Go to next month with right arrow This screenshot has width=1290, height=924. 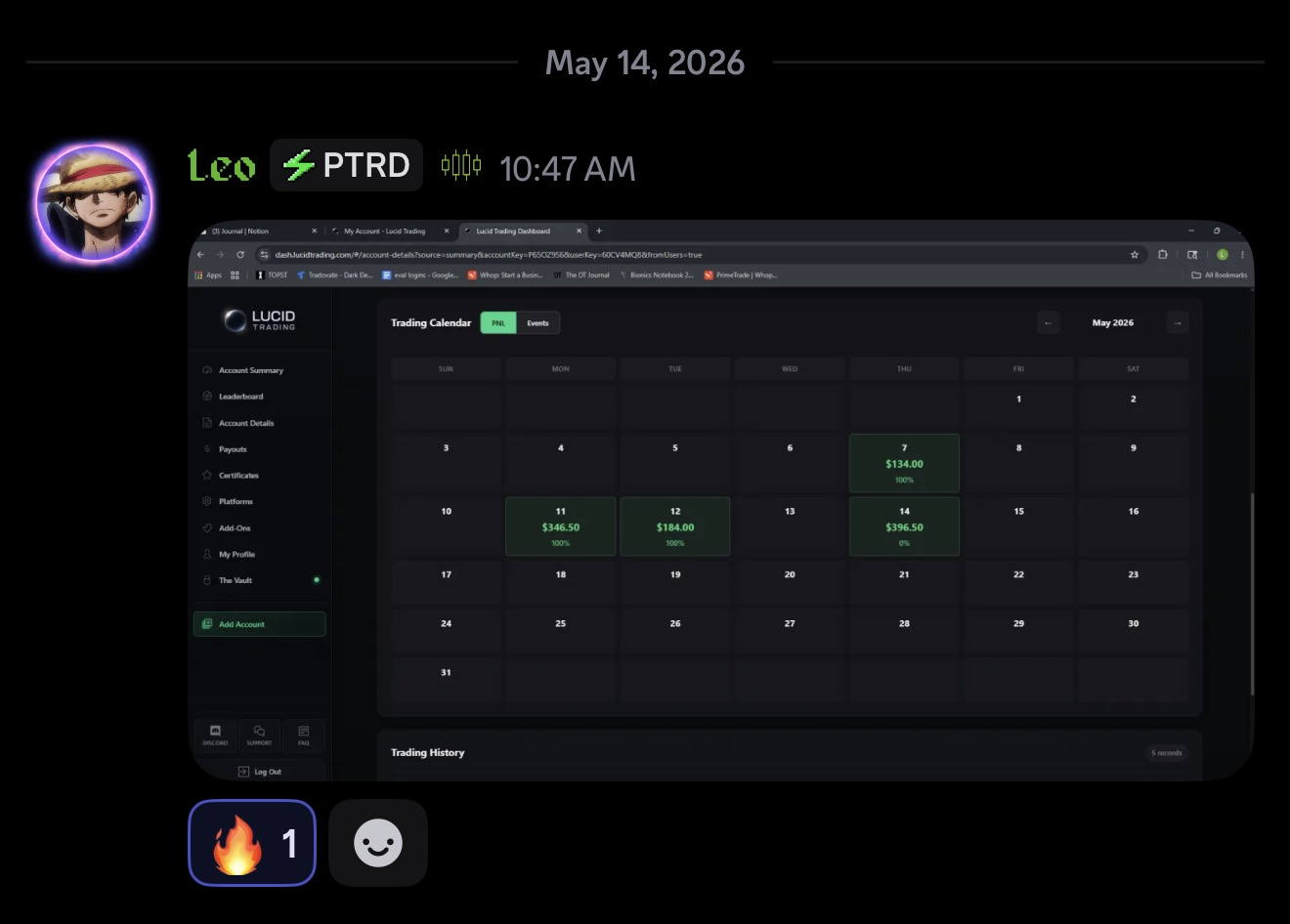click(1178, 322)
